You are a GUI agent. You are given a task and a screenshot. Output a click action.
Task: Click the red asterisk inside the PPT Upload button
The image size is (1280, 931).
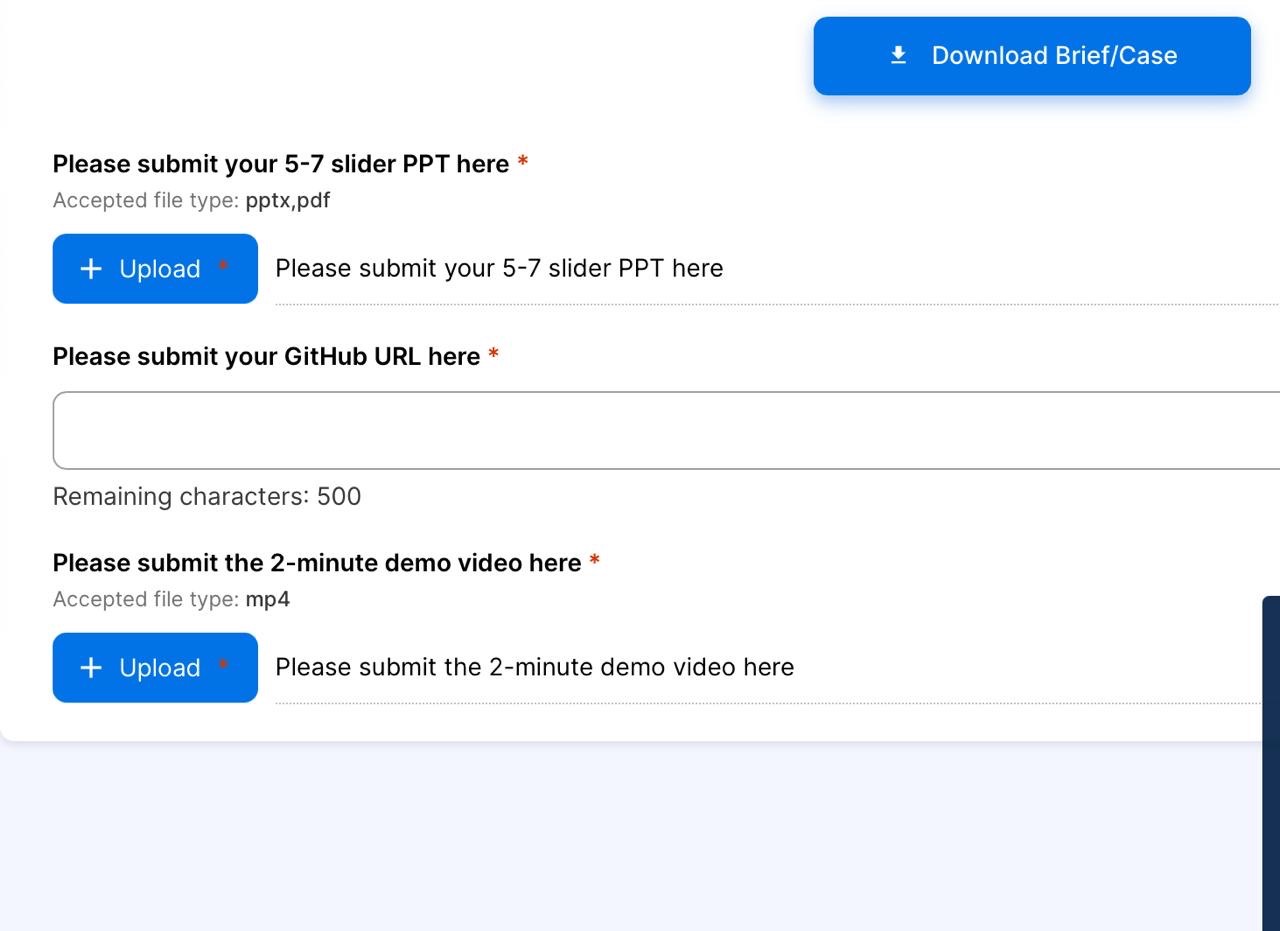223,266
